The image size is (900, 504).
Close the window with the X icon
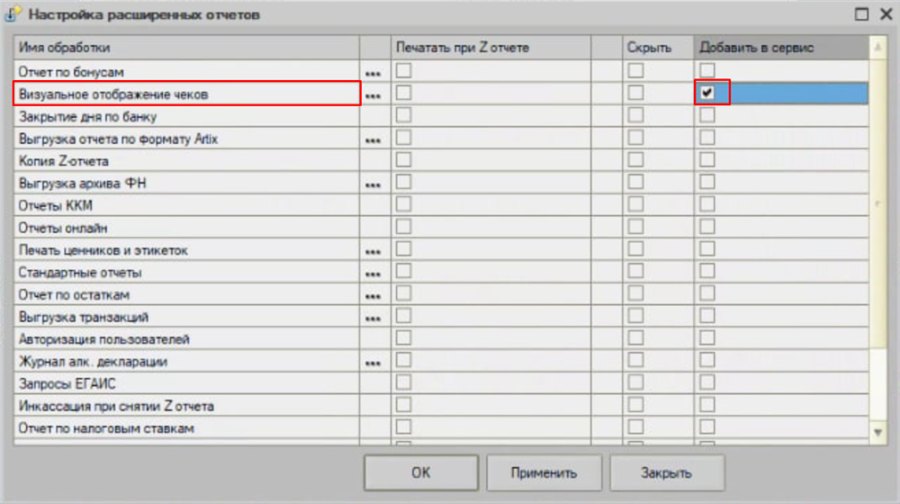886,14
